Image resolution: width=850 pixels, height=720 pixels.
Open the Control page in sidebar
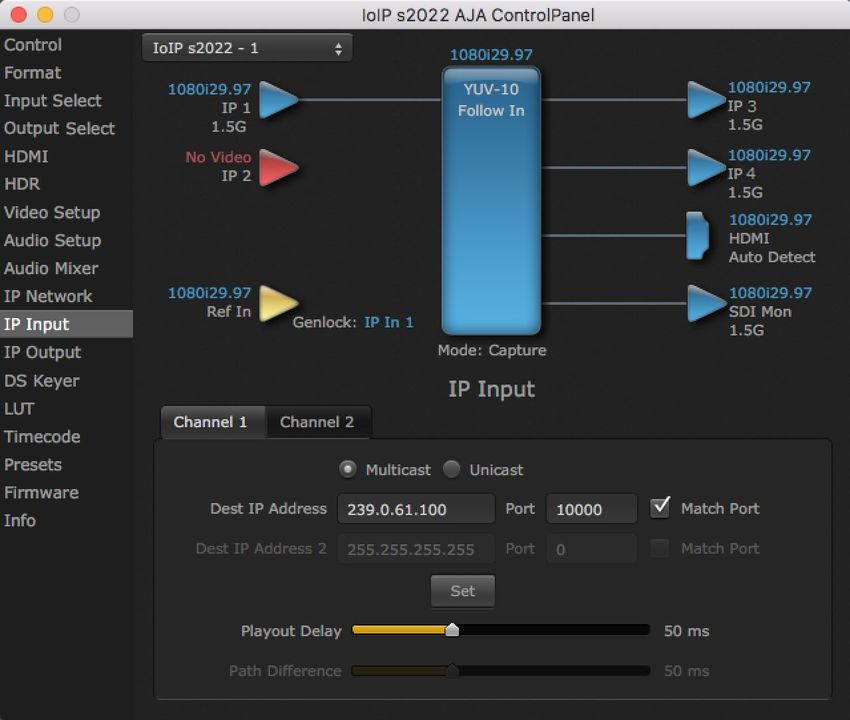pyautogui.click(x=66, y=44)
